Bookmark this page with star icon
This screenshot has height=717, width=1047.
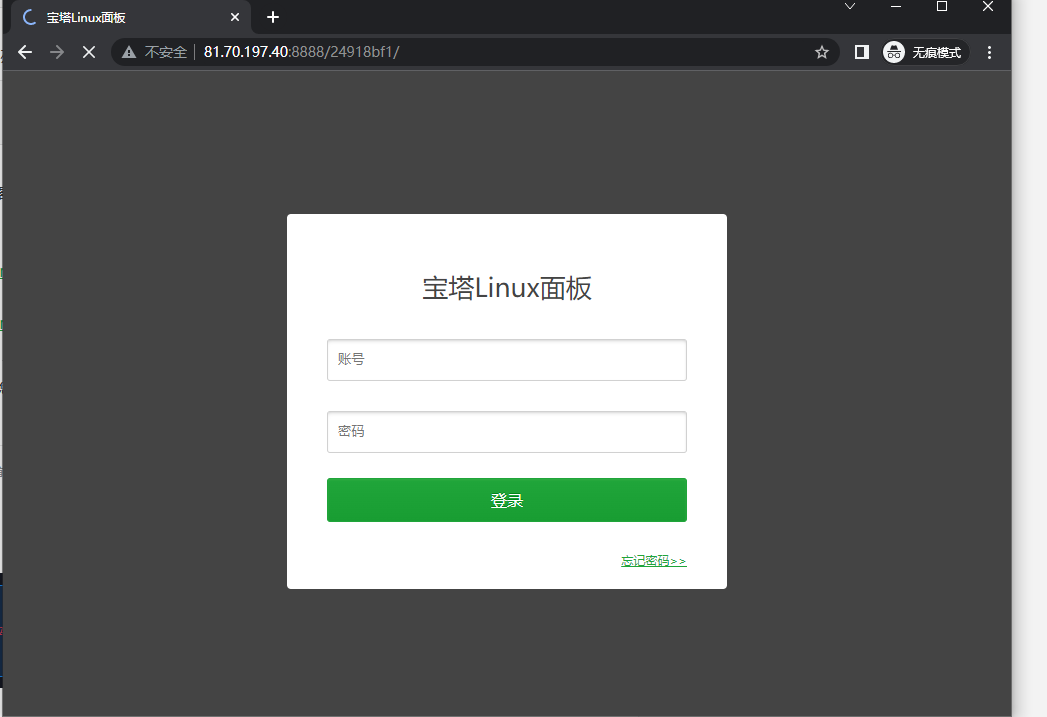coord(822,52)
